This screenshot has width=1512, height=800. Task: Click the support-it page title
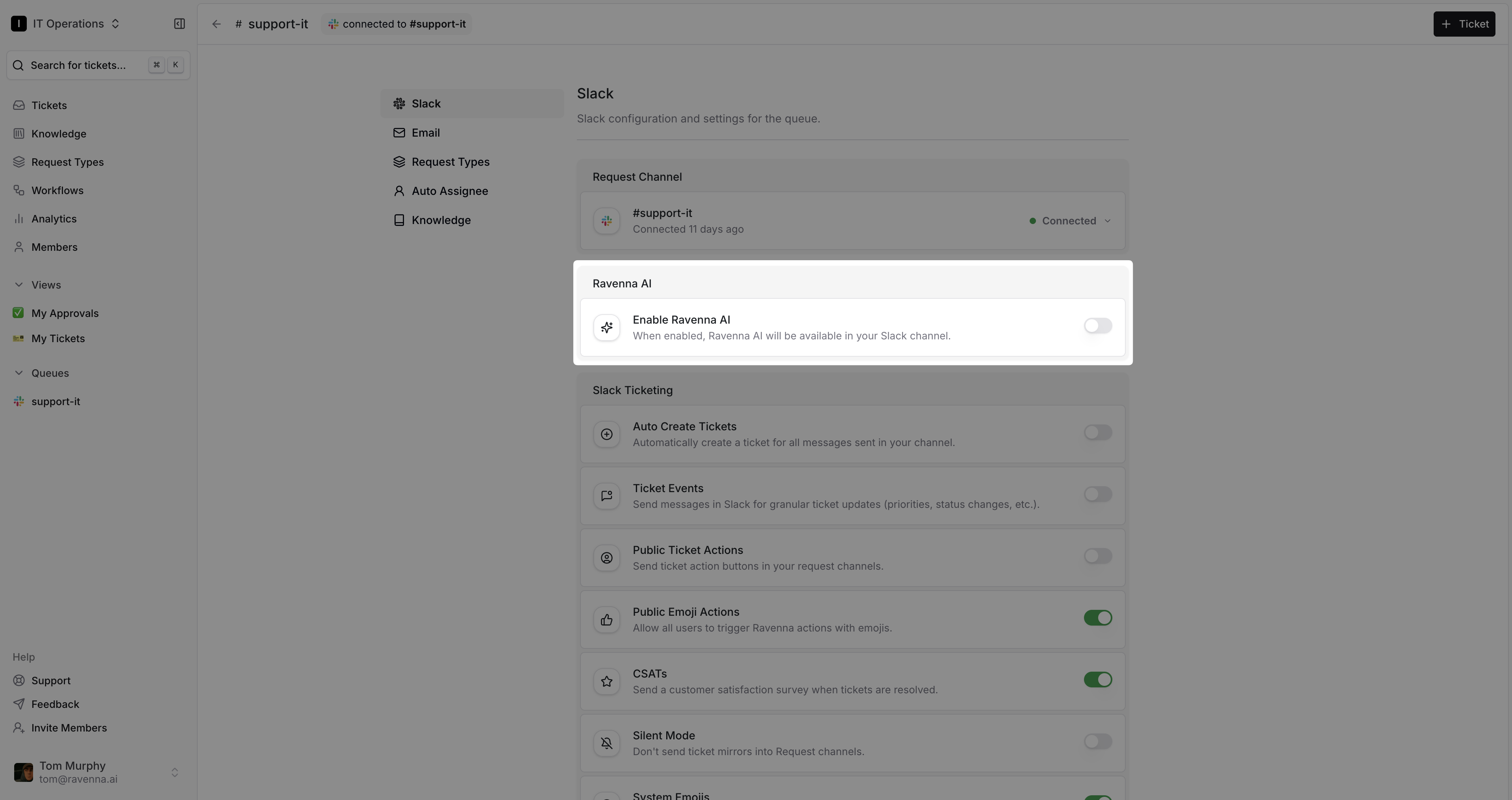click(278, 24)
